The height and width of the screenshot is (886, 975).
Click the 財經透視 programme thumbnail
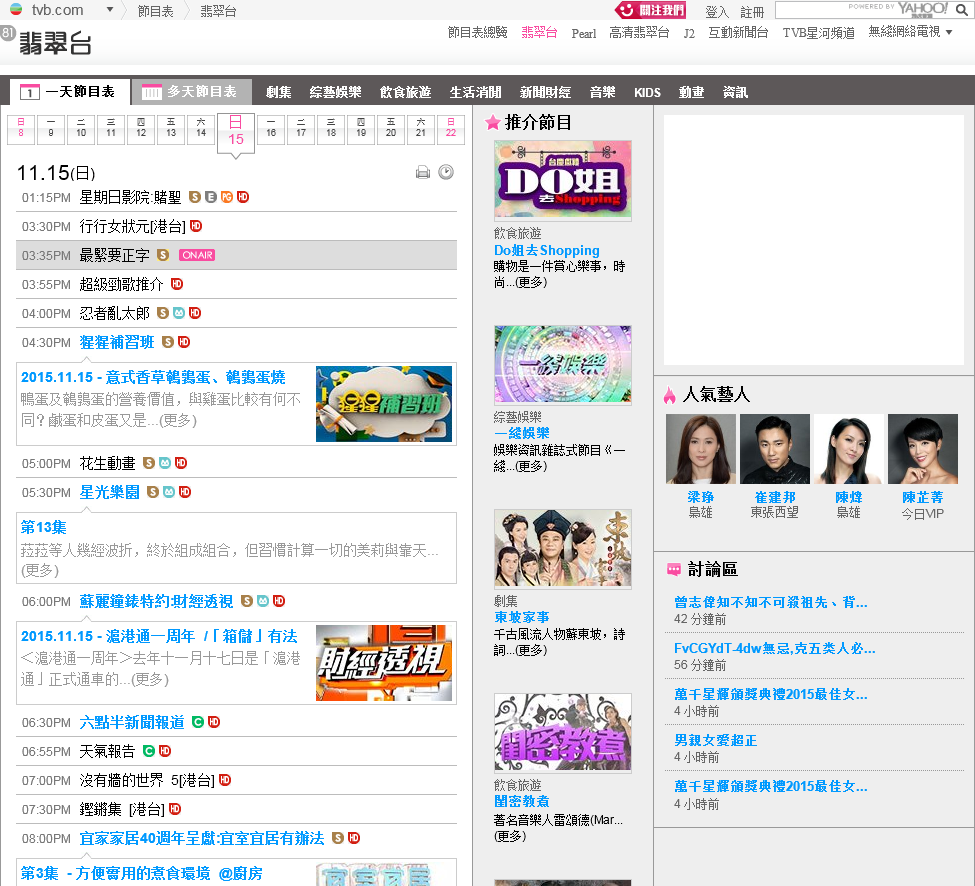tap(384, 663)
